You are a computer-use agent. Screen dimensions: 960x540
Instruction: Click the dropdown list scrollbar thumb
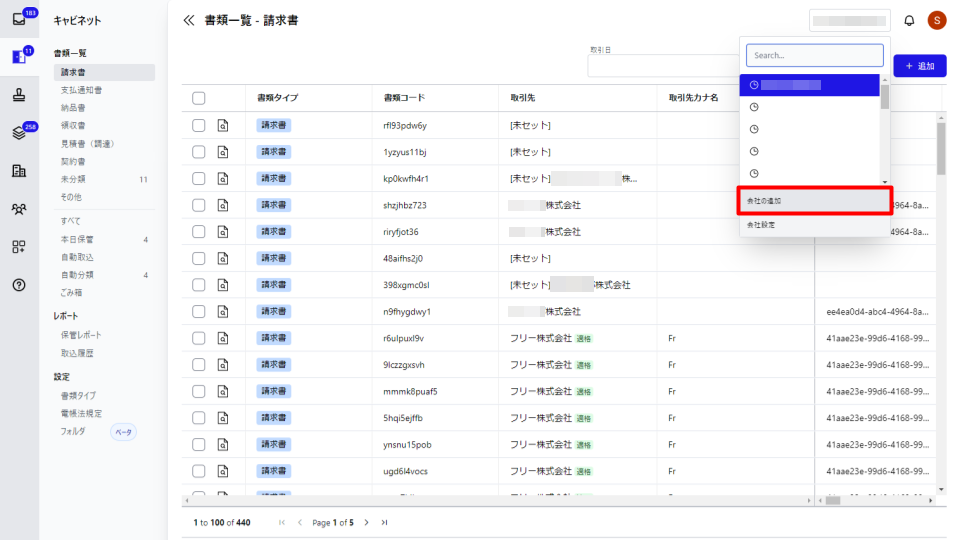pyautogui.click(x=885, y=97)
